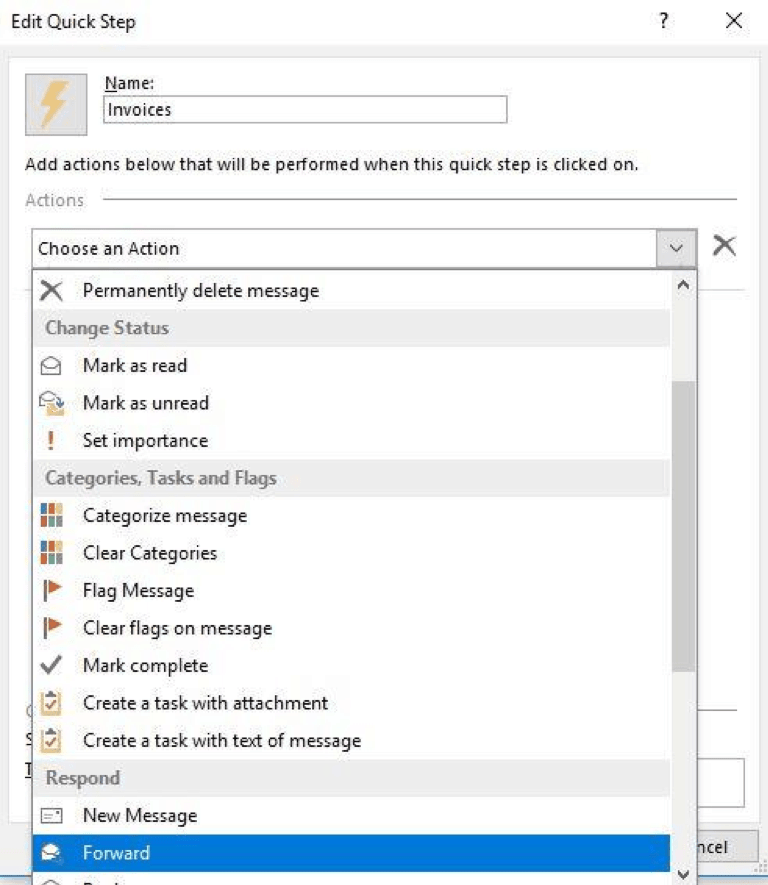The image size is (768, 885).
Task: Click the Flag Message flag icon
Action: pyautogui.click(x=51, y=591)
